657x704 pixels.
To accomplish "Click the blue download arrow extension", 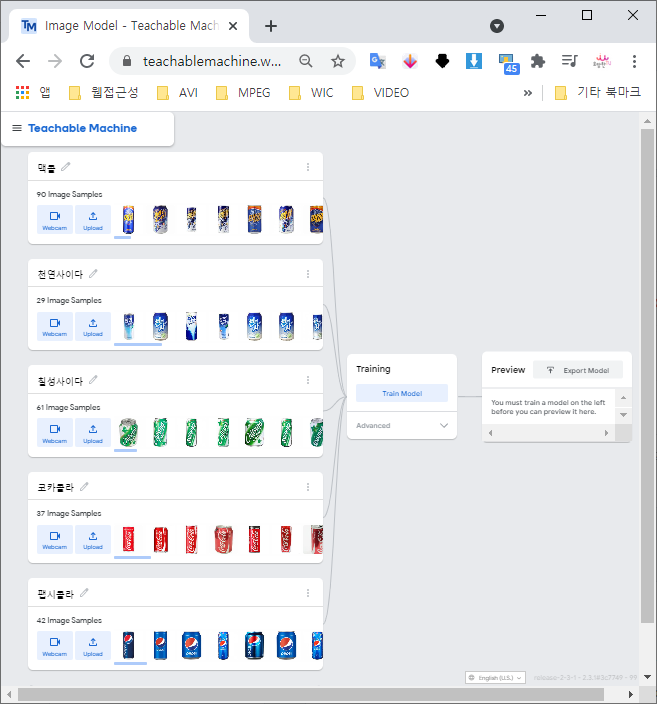I will click(x=474, y=61).
